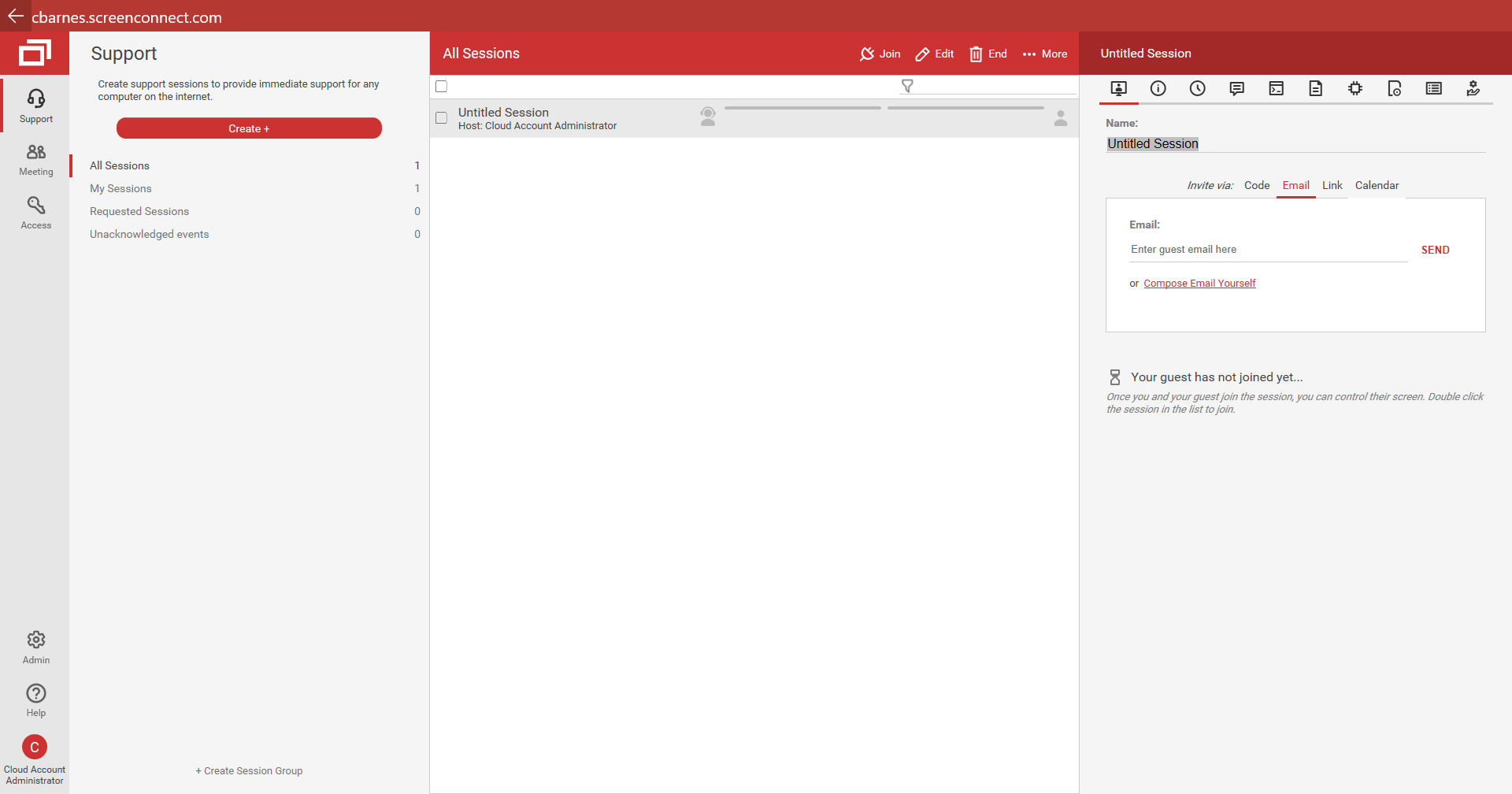Show the Messages chat tab icon
Image resolution: width=1512 pixels, height=794 pixels.
(1236, 88)
